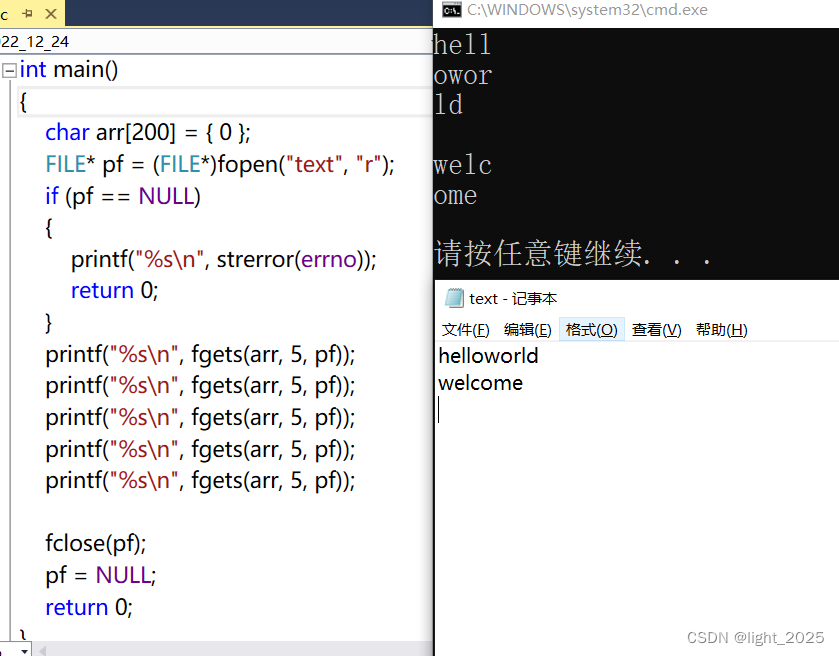Click the fopen("text", "r") line
Viewport: 839px width, 656px height.
pos(220,164)
